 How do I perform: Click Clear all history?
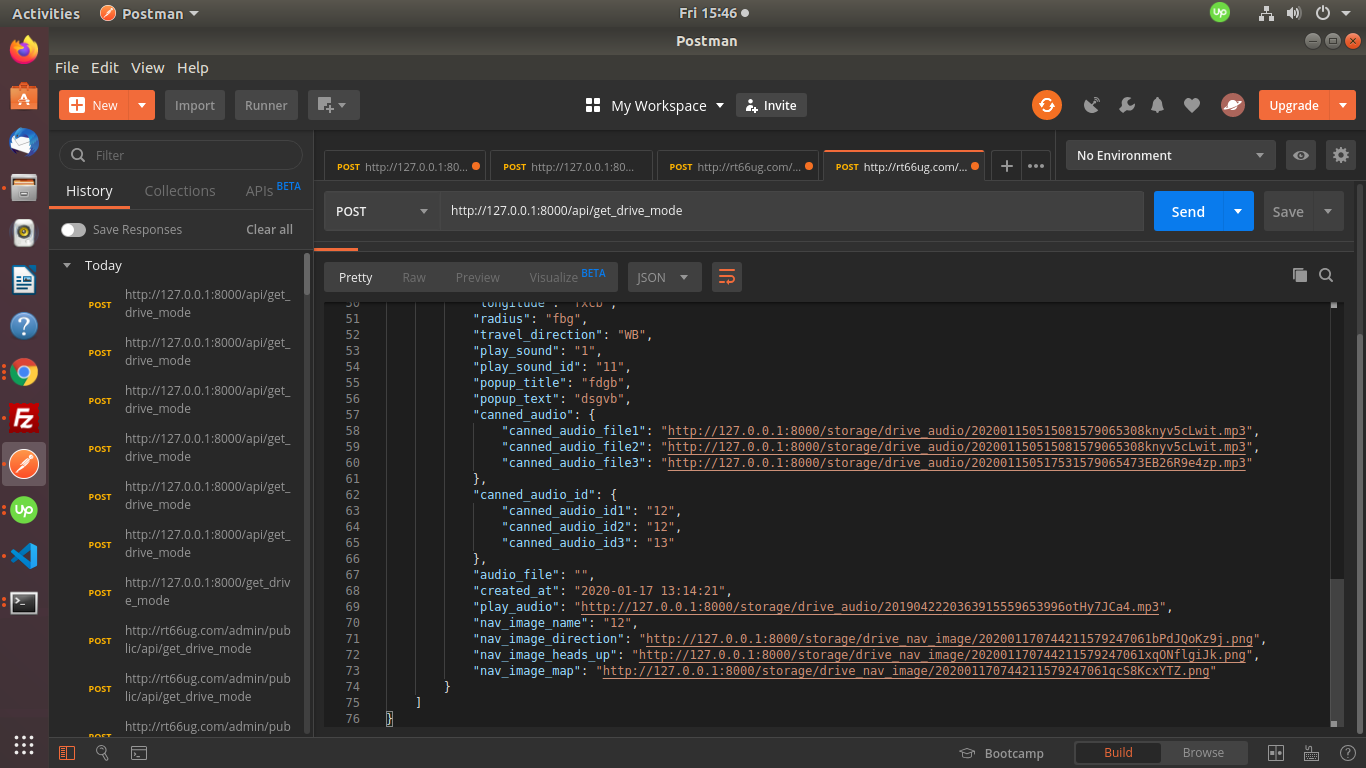coord(269,230)
